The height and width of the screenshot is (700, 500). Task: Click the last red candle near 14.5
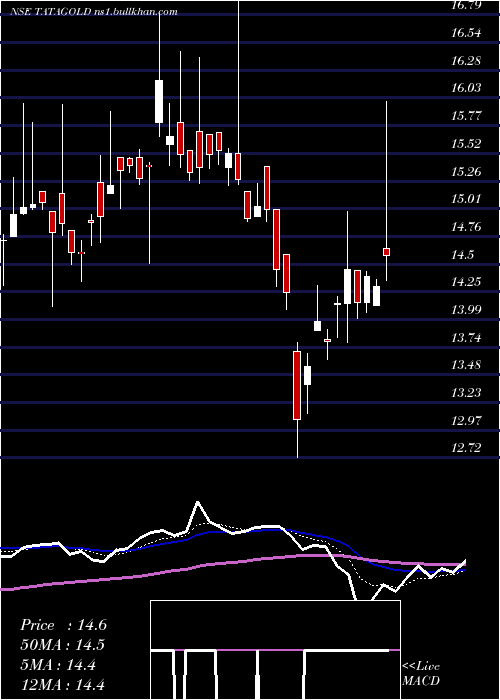tap(387, 252)
